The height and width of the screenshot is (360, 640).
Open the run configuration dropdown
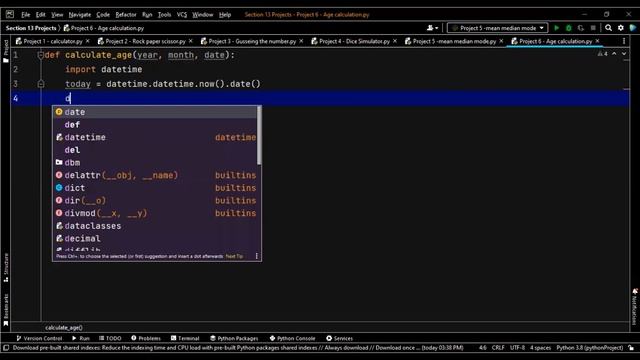pos(497,28)
